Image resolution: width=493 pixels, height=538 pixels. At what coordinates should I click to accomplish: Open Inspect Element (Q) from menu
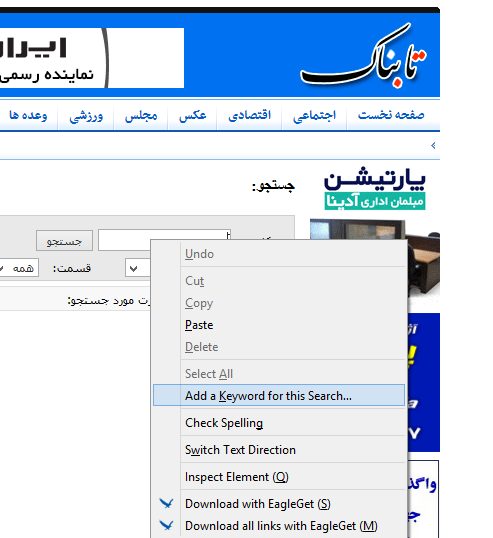237,477
